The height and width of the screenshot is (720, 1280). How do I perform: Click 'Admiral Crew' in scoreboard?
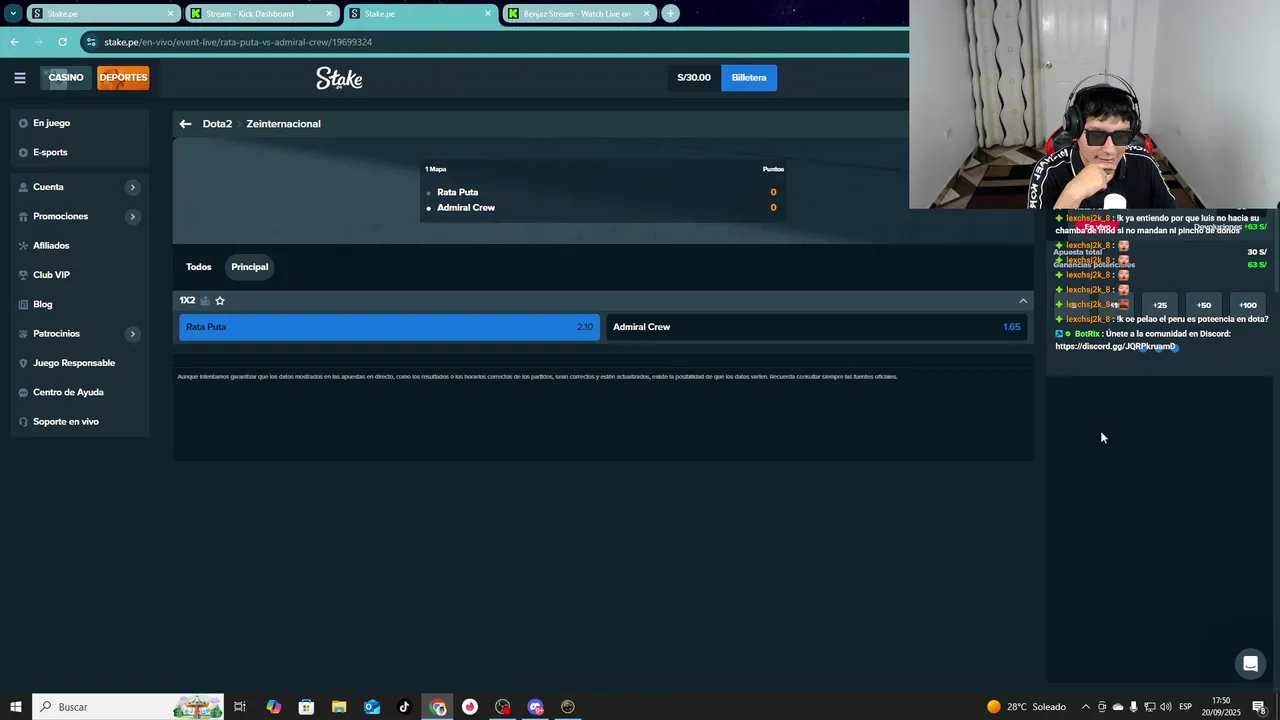coord(466,208)
